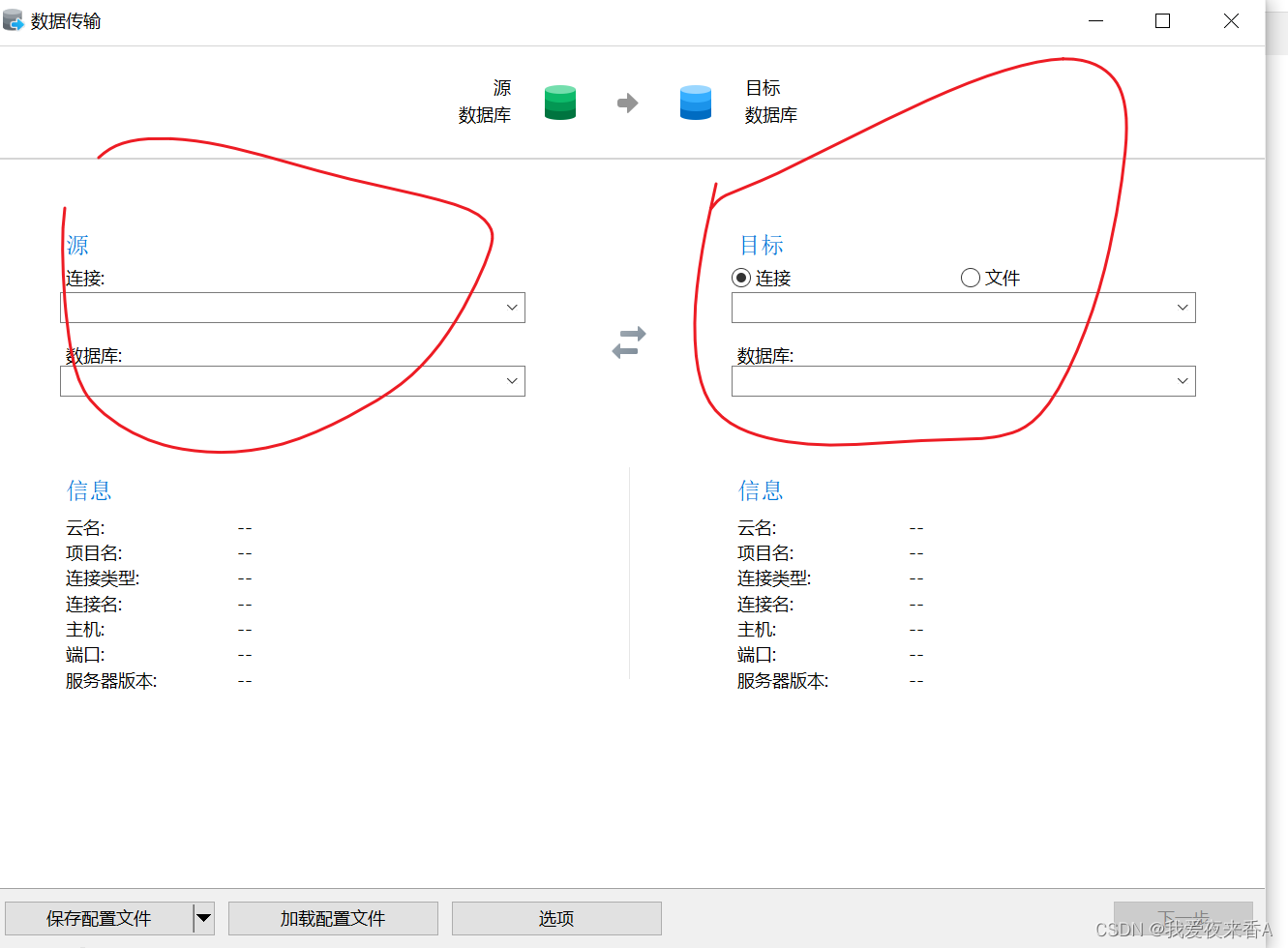Click the source 数据库: field label
The width and height of the screenshot is (1288, 948).
94,356
